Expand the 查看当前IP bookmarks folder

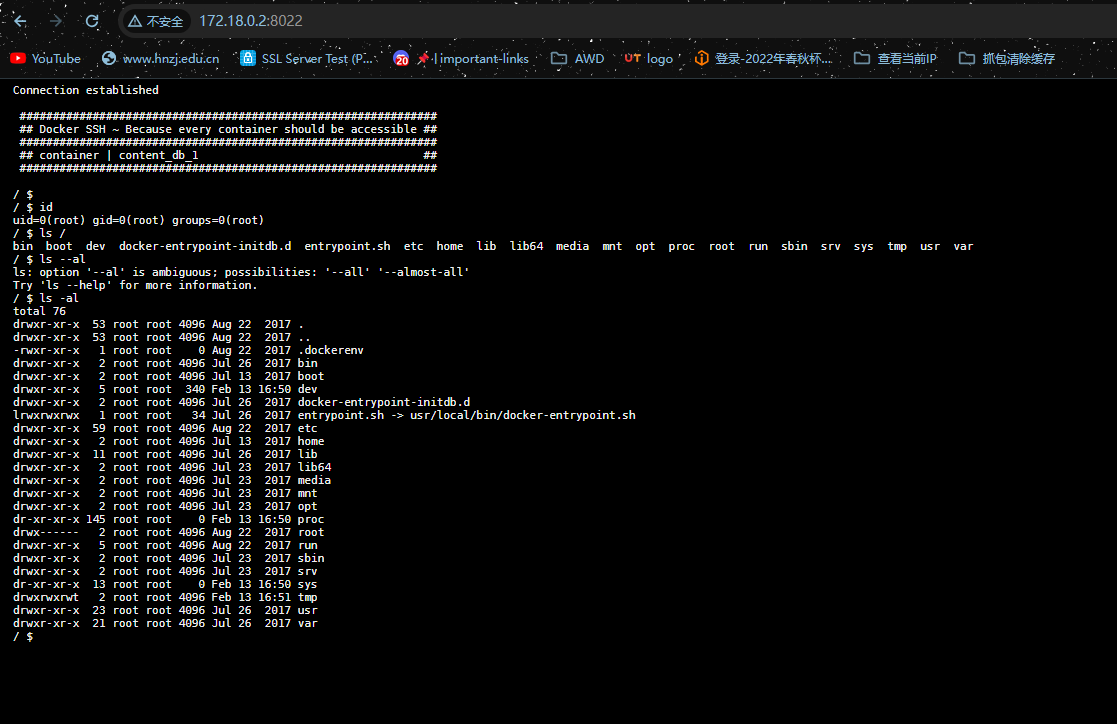coord(895,58)
